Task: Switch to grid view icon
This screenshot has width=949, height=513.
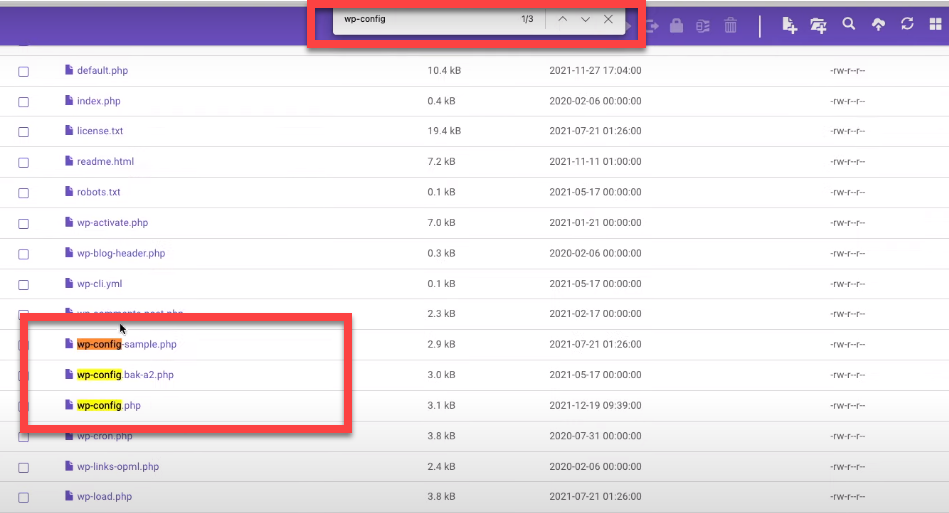Action: 935,24
